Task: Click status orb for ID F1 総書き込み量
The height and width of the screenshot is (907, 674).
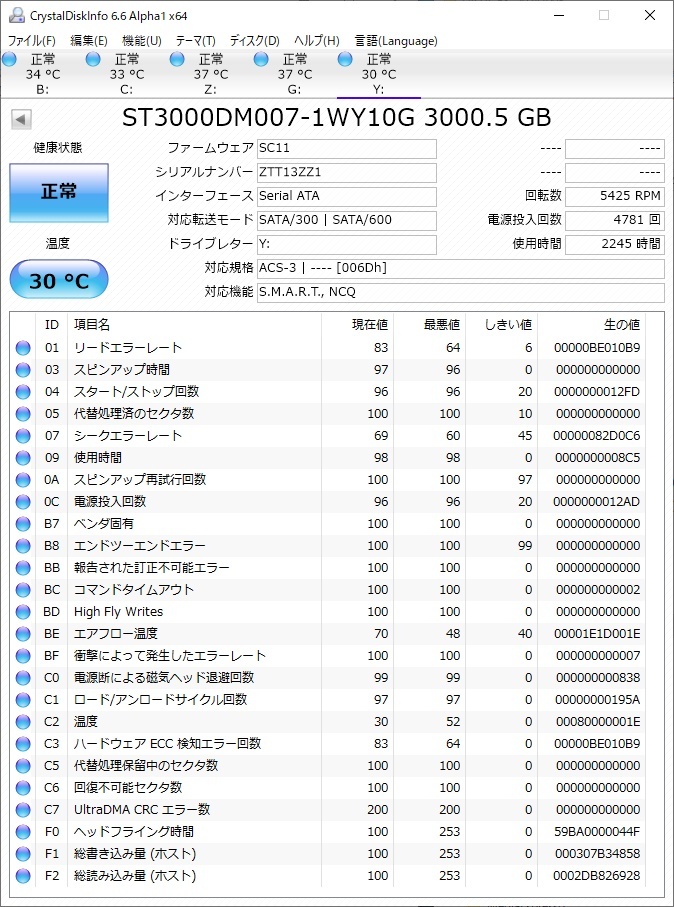Action: pos(23,853)
